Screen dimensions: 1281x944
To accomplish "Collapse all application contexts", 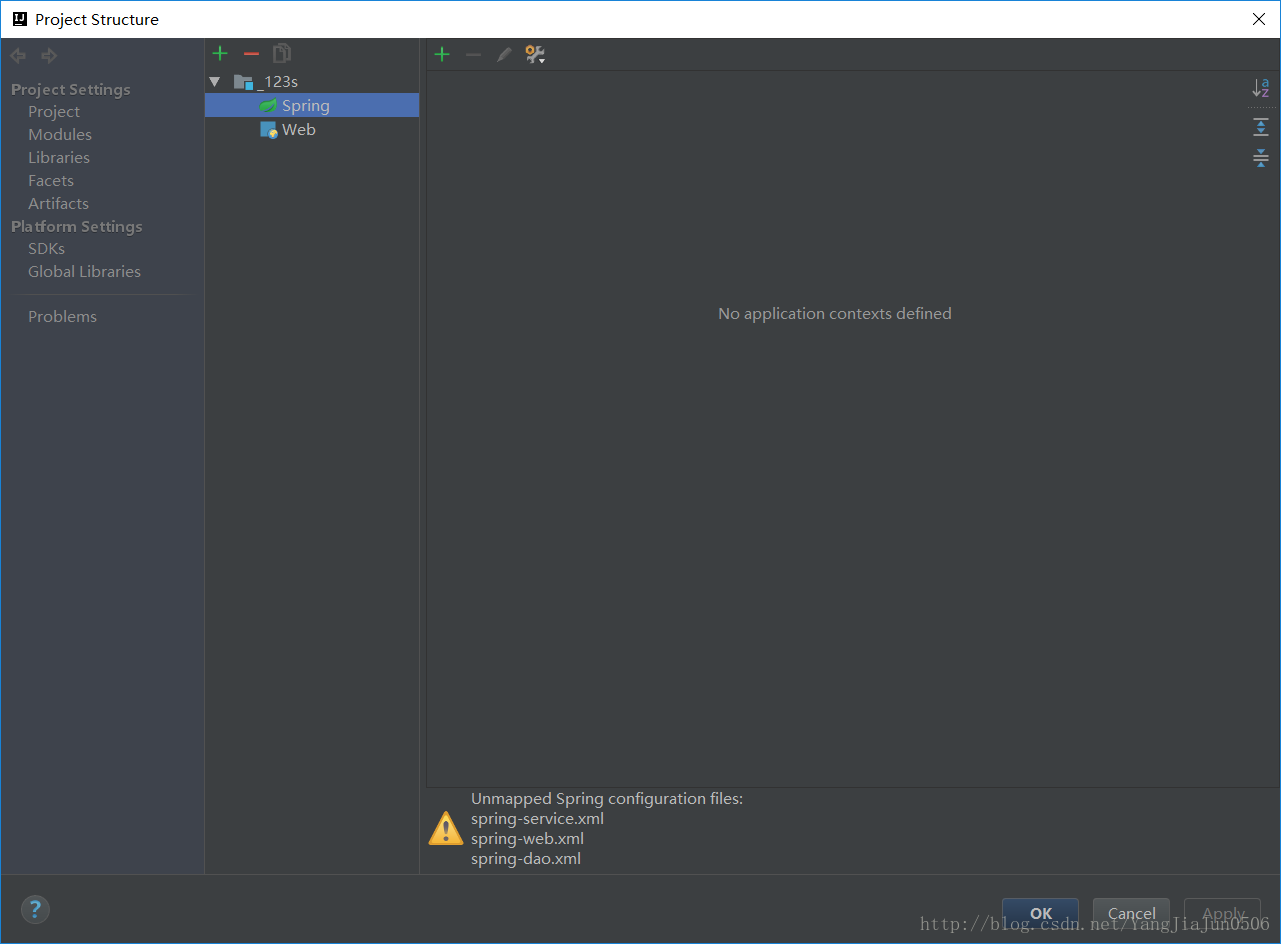I will pyautogui.click(x=1261, y=158).
